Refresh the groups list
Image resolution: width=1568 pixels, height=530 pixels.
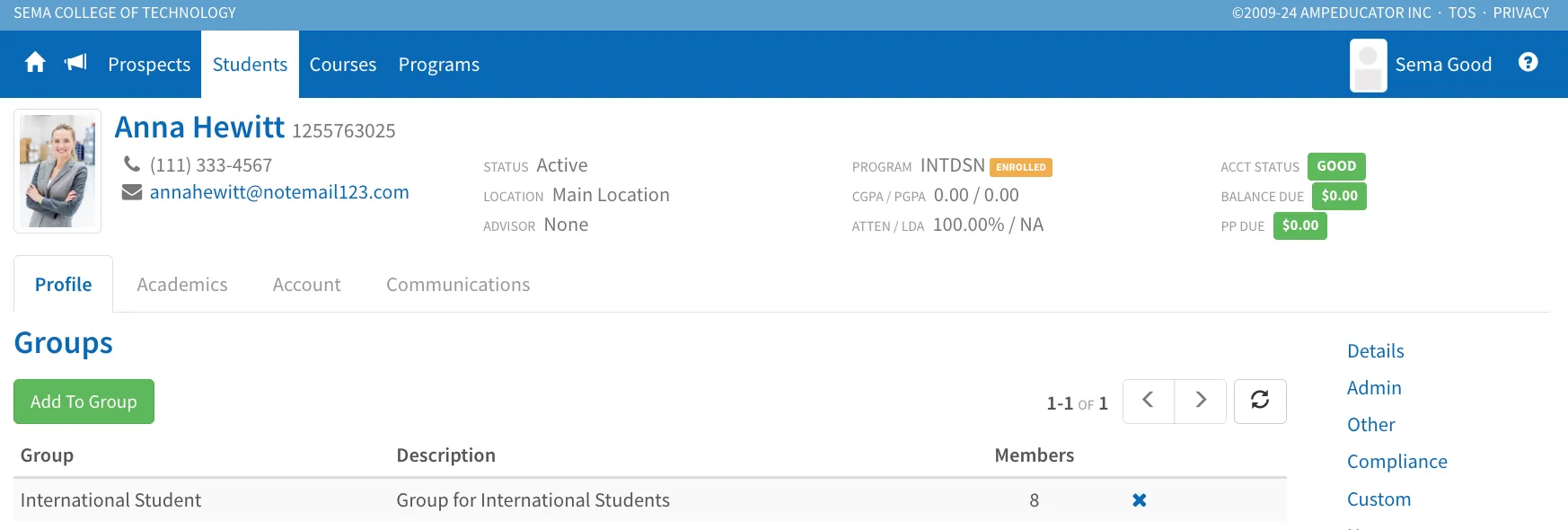point(1260,401)
